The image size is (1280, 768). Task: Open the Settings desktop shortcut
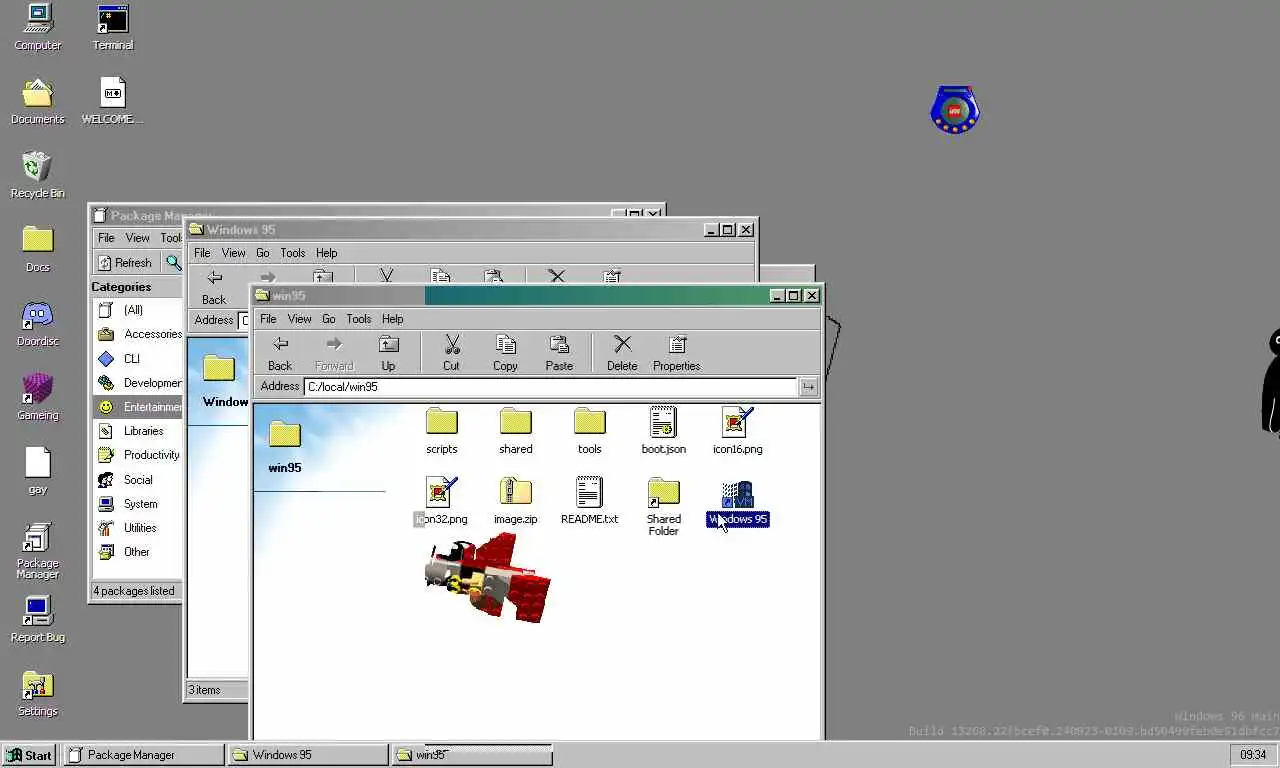coord(37,693)
